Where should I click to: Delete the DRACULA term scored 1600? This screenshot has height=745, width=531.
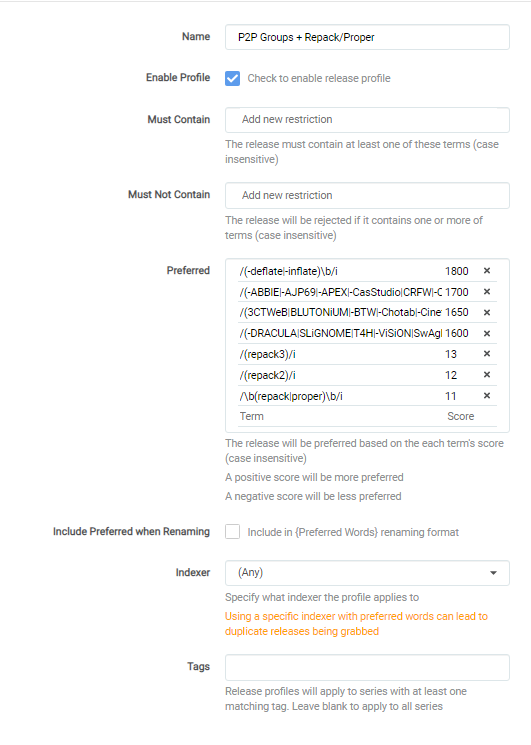pos(487,333)
